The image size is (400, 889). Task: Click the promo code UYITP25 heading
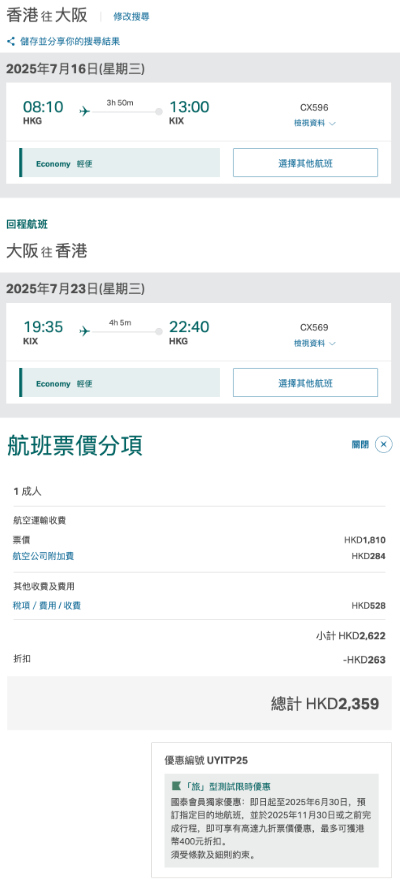pos(206,760)
